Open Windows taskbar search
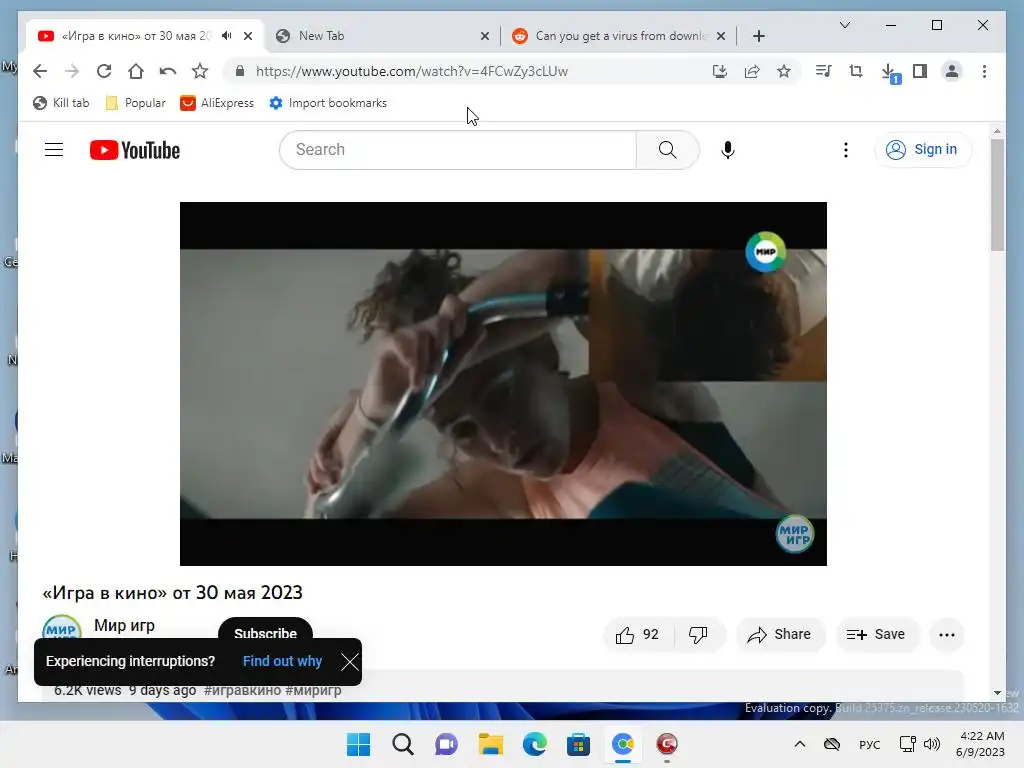1024x768 pixels. 402,744
